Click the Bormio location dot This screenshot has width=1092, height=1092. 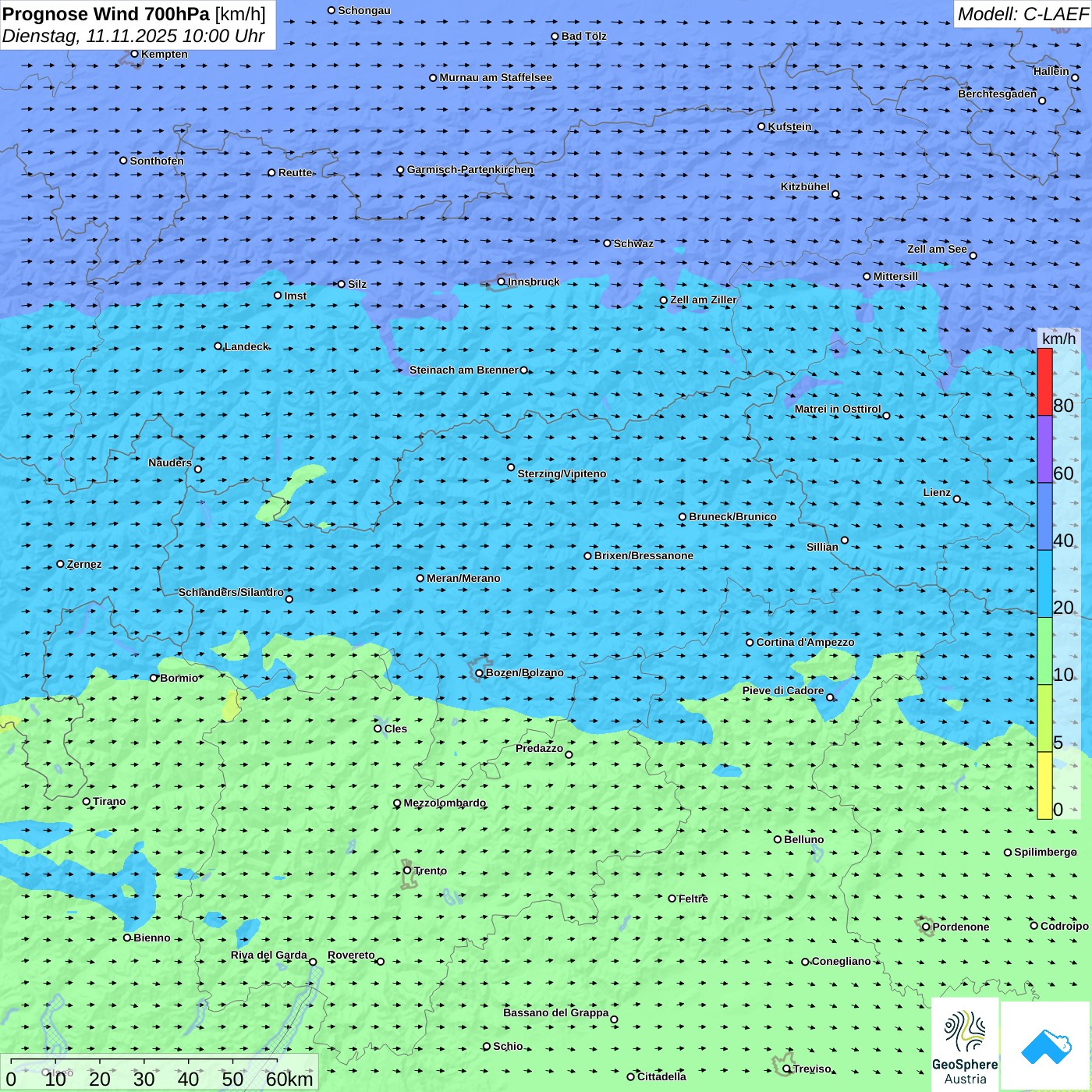(x=154, y=678)
